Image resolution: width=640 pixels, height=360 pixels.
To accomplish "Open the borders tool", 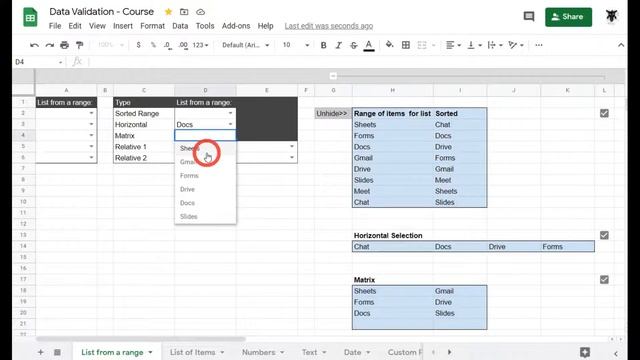I will (406, 45).
